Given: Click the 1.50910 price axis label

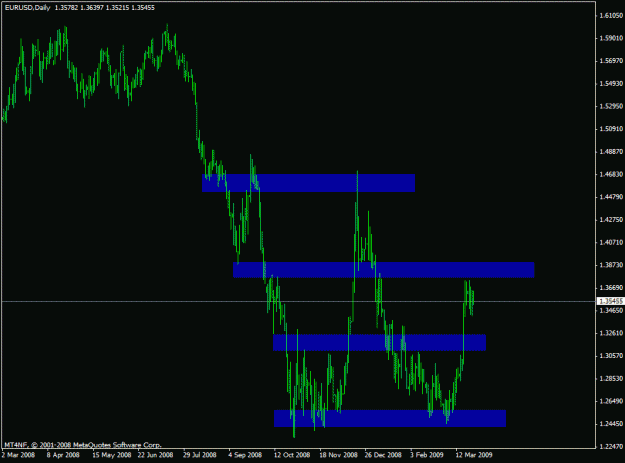Looking at the screenshot, I should point(611,129).
